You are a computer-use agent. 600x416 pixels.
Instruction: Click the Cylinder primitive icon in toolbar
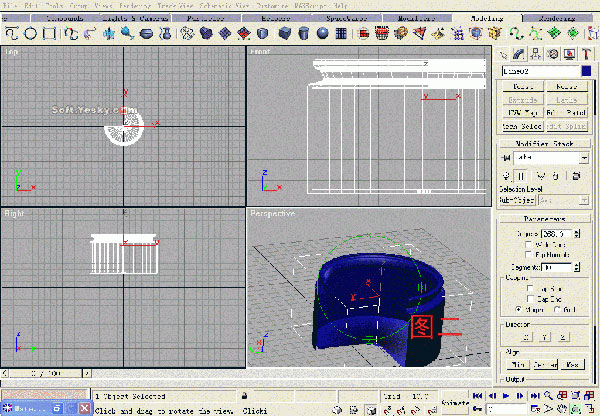coord(304,34)
